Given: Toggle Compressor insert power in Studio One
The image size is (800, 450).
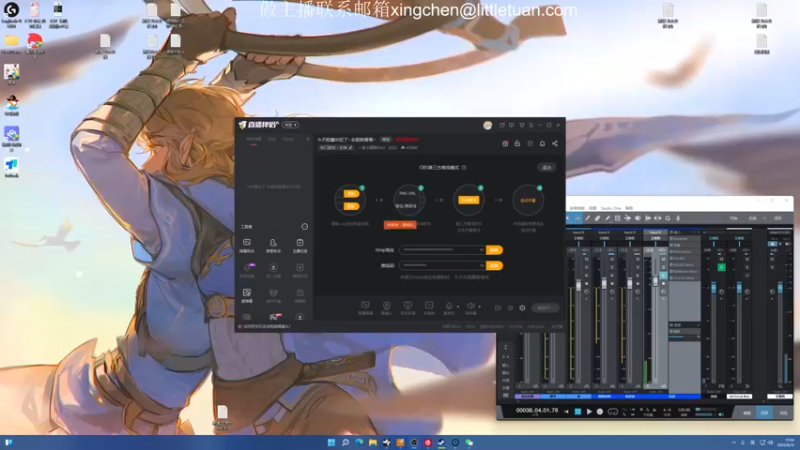Looking at the screenshot, I should [671, 238].
